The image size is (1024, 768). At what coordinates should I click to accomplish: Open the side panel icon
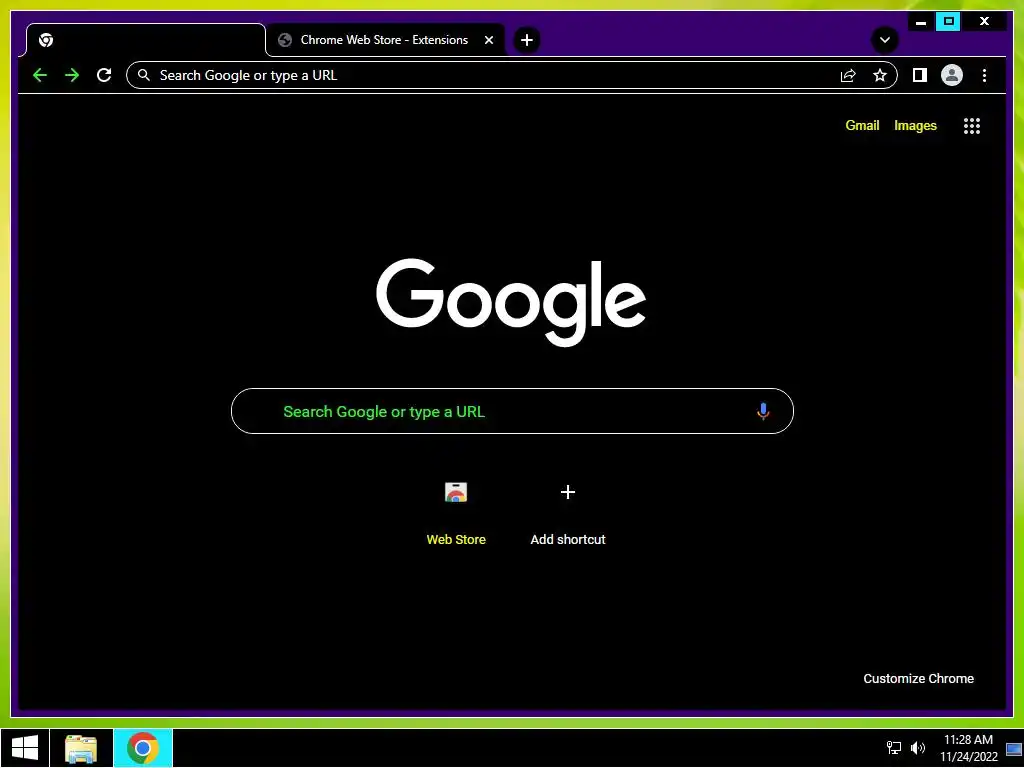[x=920, y=75]
